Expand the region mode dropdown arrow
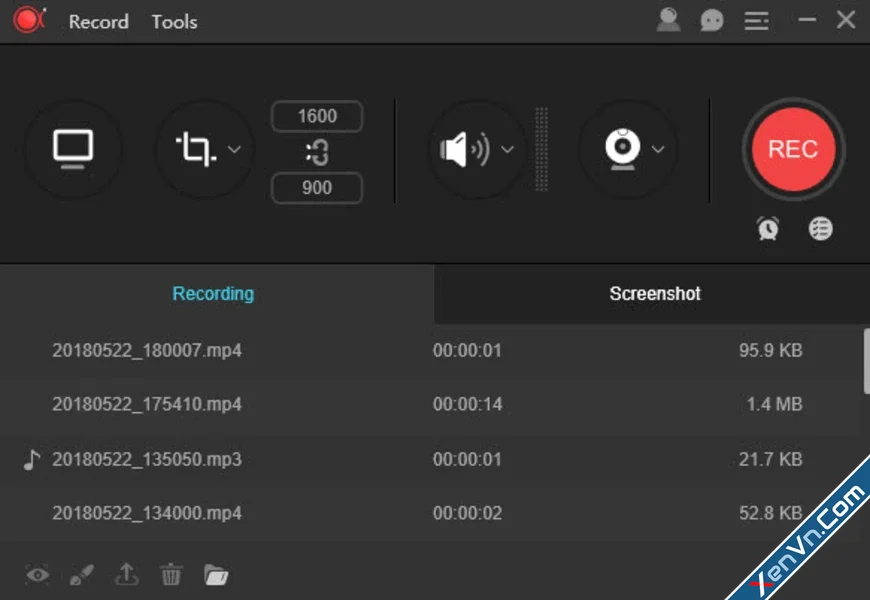The image size is (870, 600). pyautogui.click(x=235, y=149)
